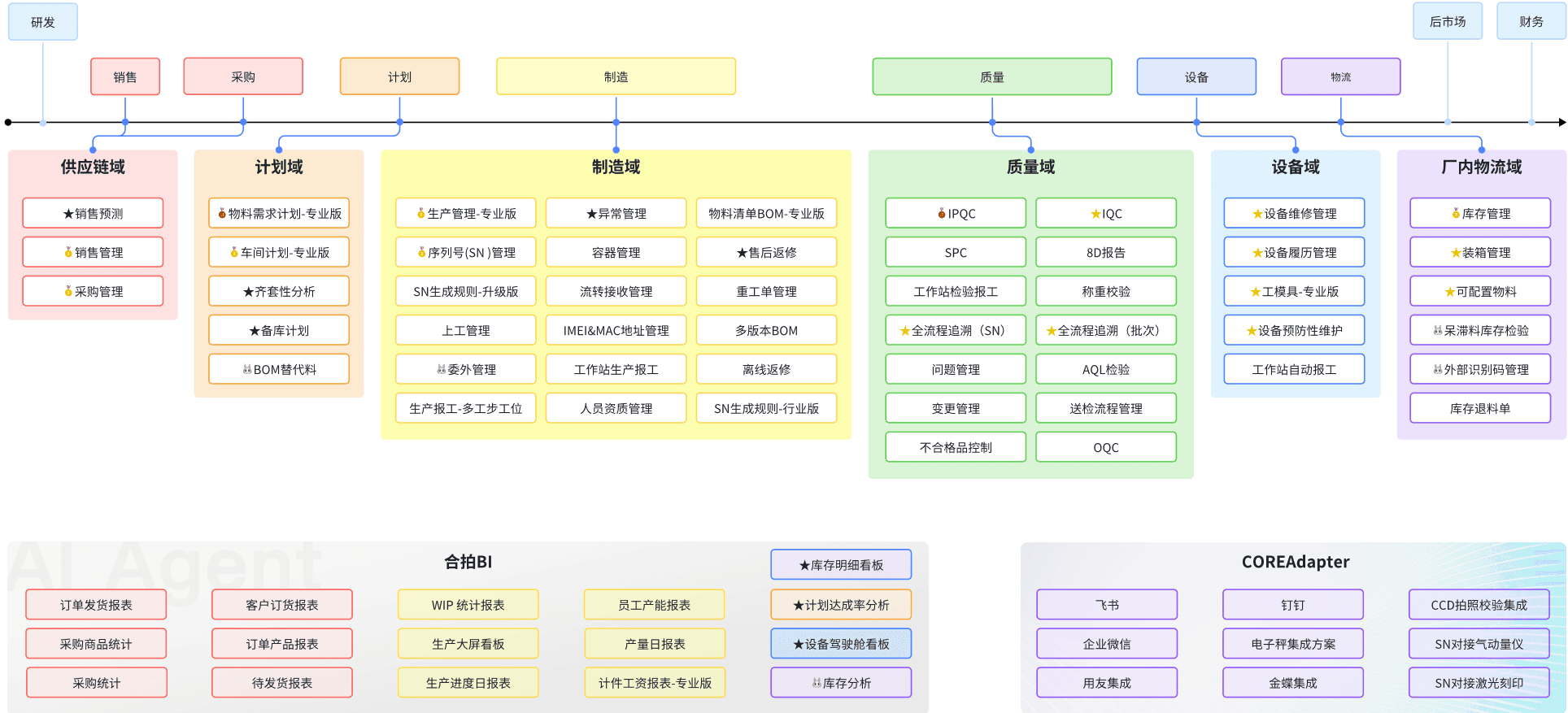Click the 库存退料单 box

[1480, 408]
